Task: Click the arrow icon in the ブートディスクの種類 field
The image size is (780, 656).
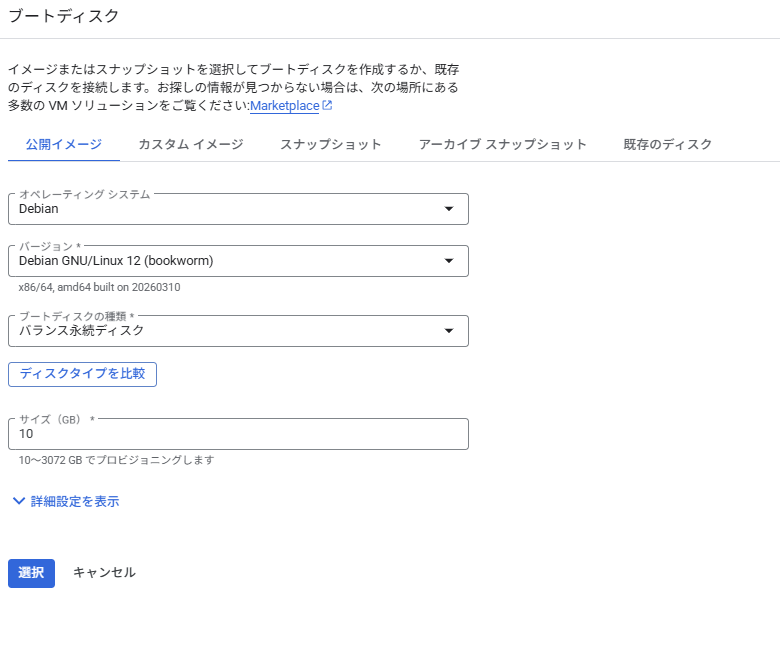Action: tap(448, 331)
